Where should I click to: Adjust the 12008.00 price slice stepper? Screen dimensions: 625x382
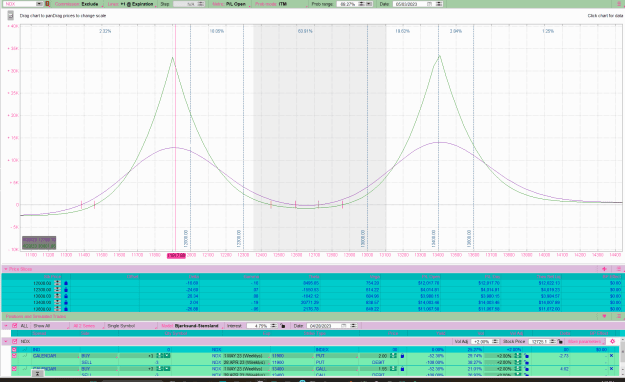(57, 283)
